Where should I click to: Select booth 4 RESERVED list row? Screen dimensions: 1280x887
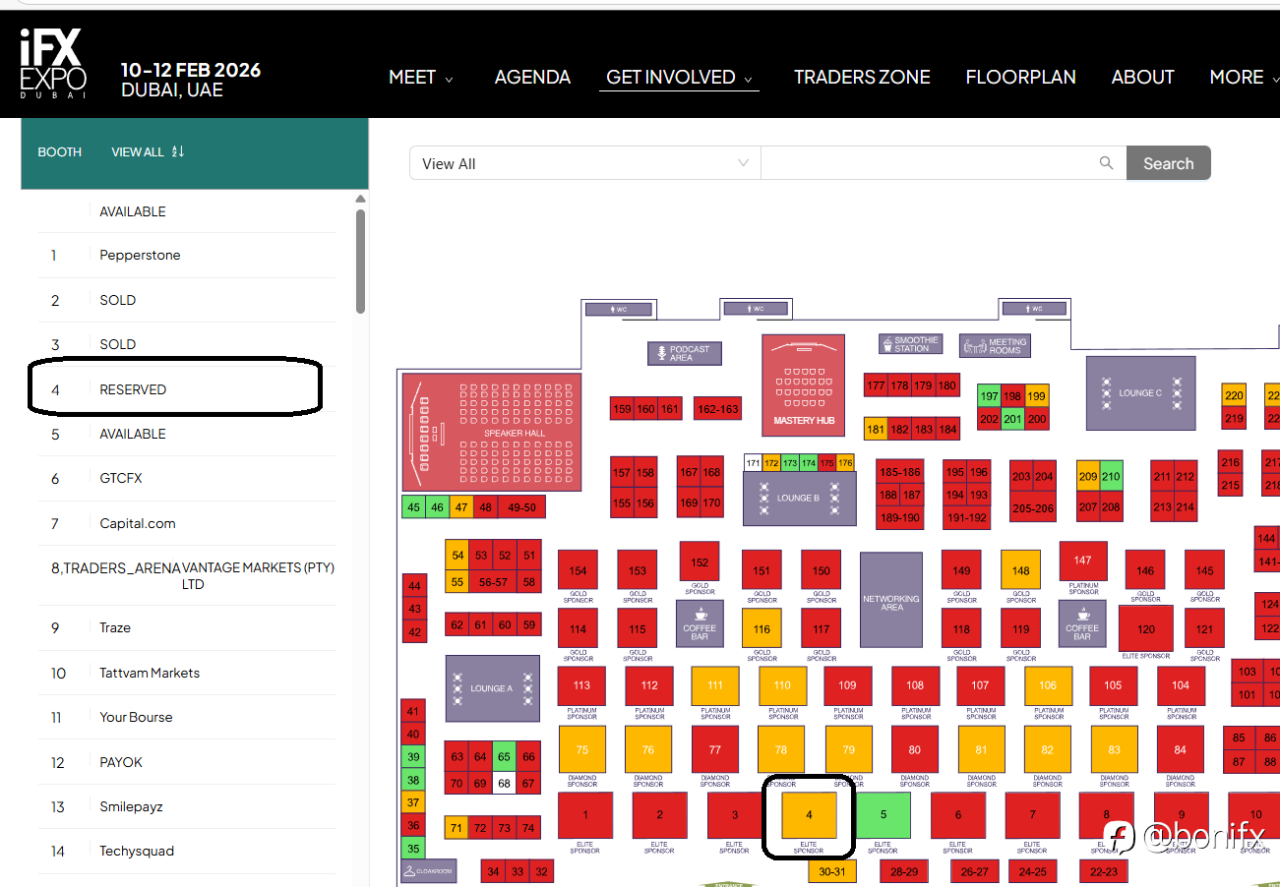coord(187,389)
